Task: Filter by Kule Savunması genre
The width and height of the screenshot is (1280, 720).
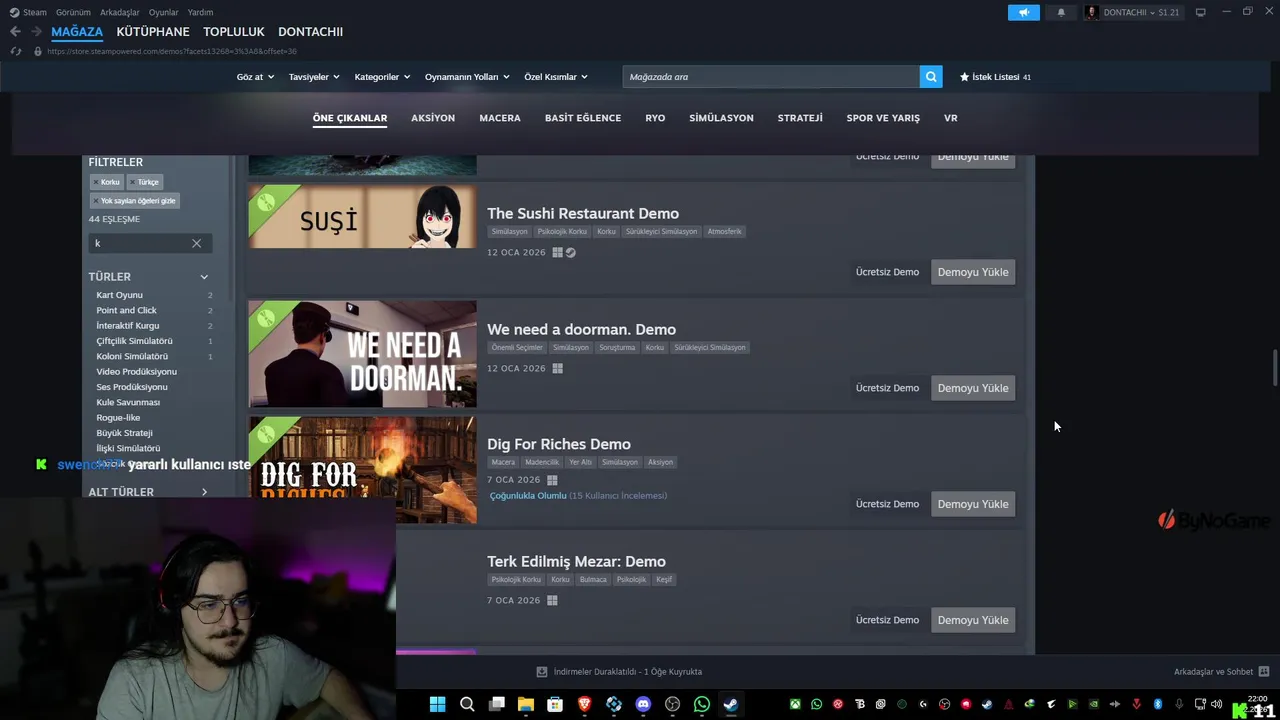Action: [x=128, y=402]
